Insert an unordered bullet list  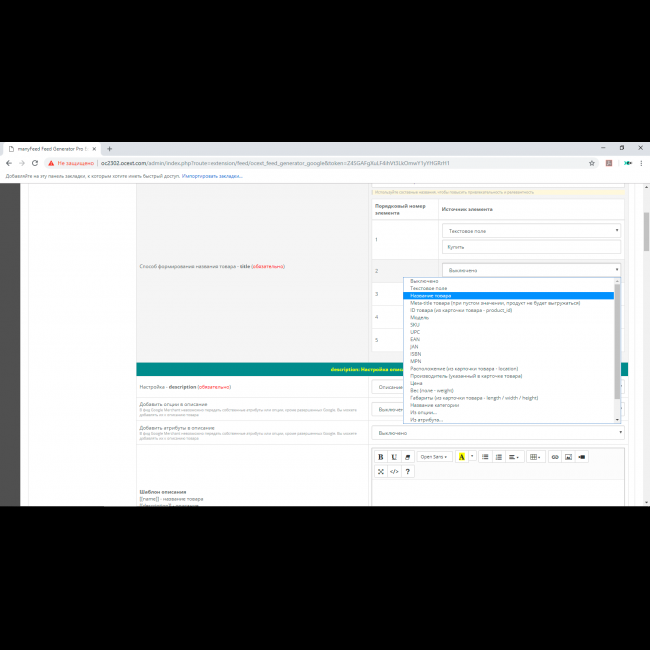485,457
